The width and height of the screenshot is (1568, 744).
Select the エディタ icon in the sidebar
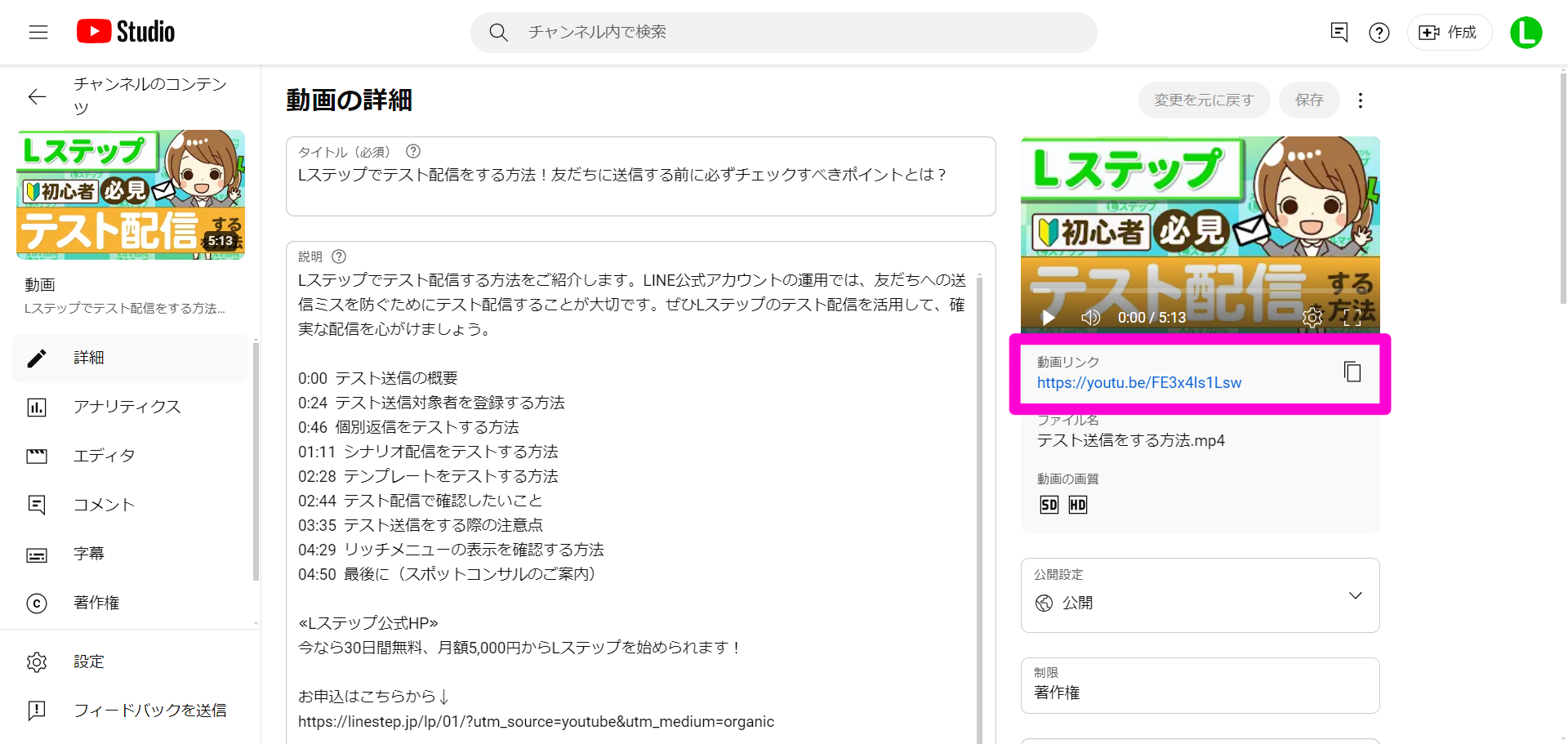(37, 456)
